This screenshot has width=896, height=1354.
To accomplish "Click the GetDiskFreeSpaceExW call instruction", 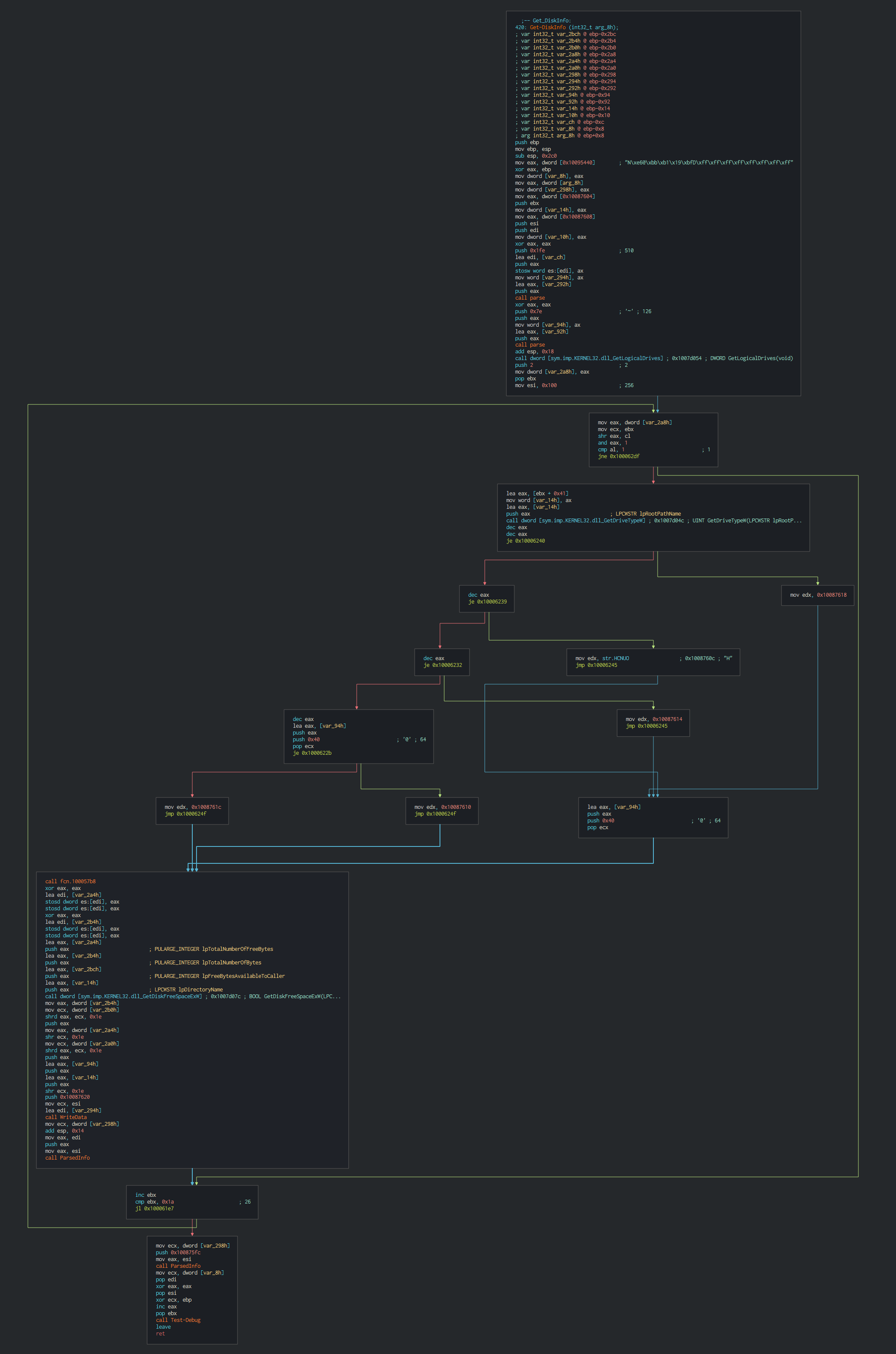I will pos(123,996).
